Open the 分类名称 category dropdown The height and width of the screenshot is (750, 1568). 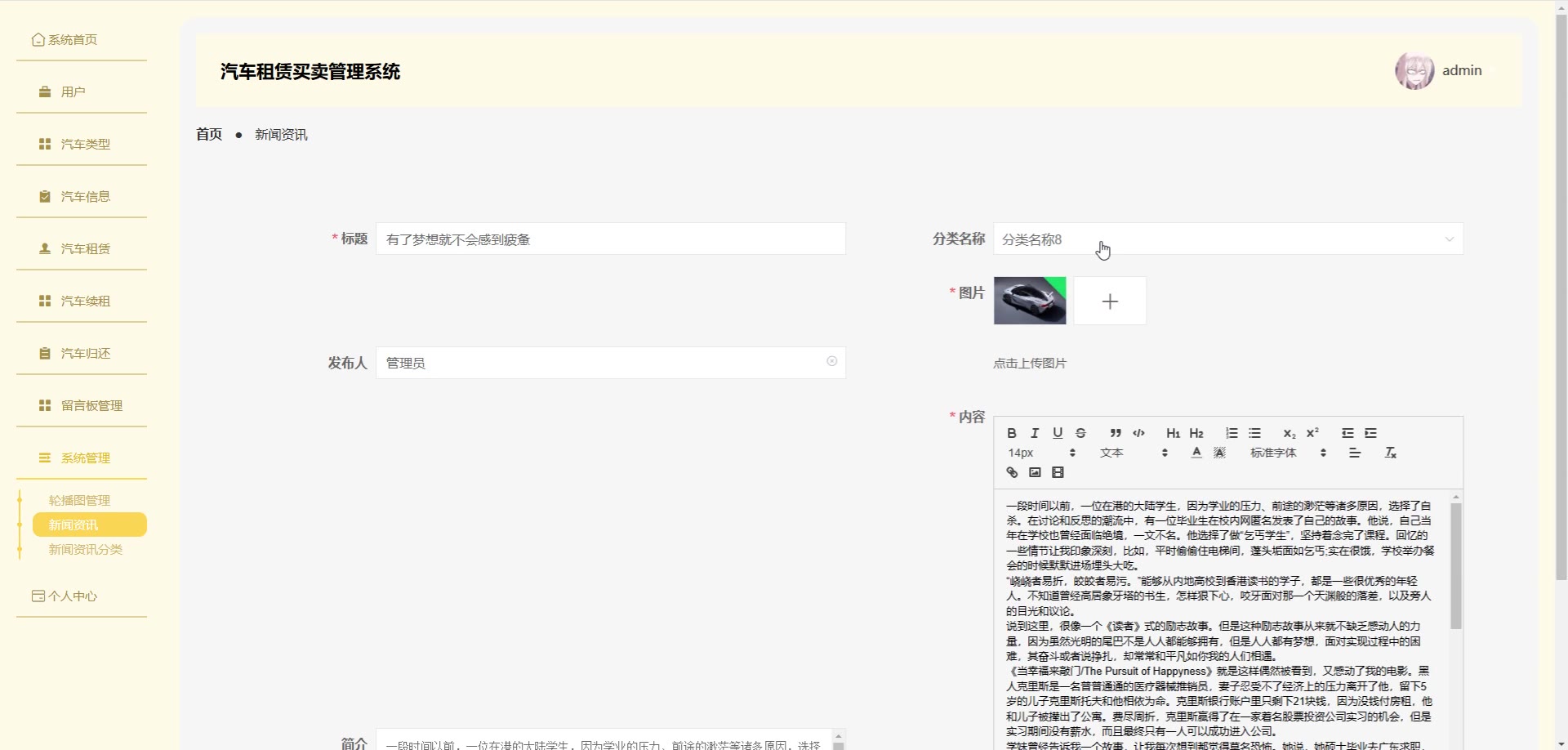[x=1227, y=239]
